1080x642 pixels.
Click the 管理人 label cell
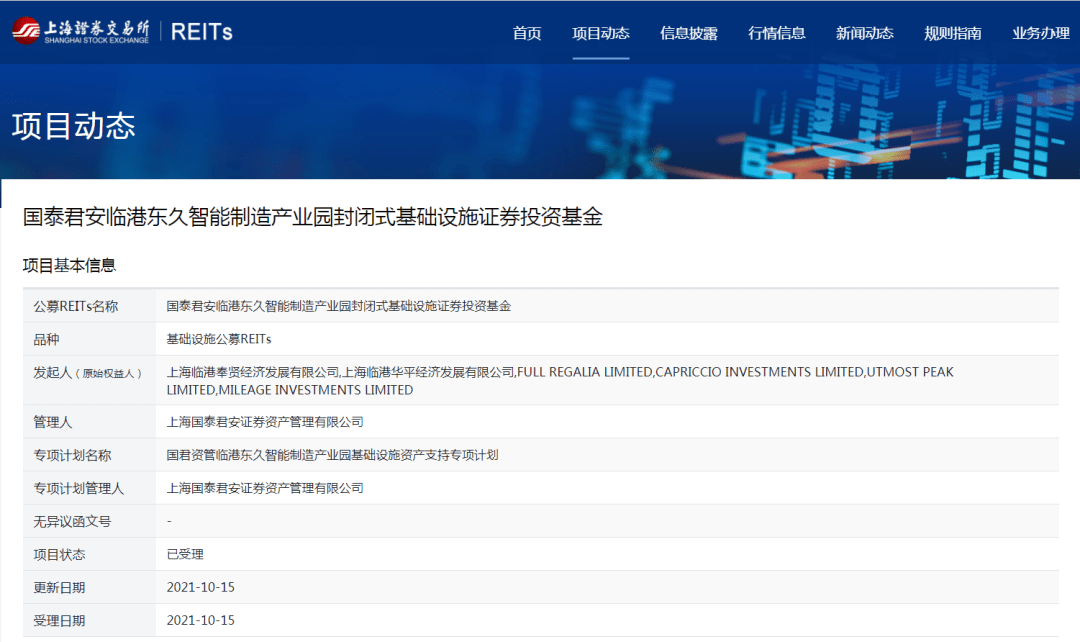pyautogui.click(x=90, y=422)
